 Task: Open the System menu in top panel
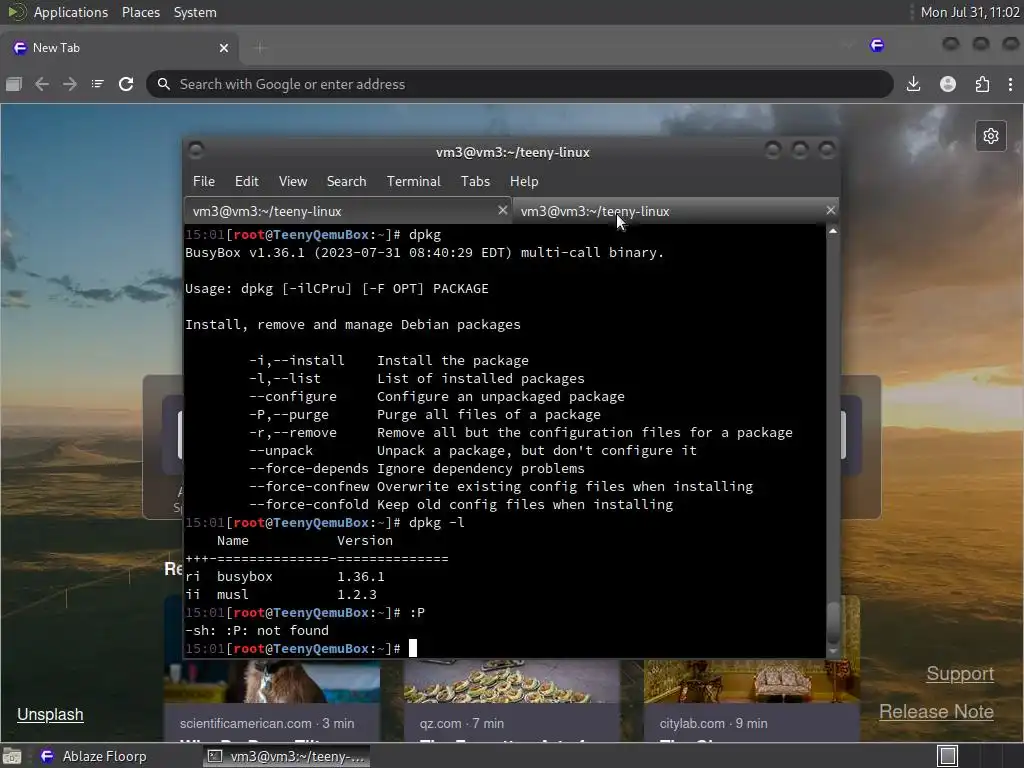195,12
